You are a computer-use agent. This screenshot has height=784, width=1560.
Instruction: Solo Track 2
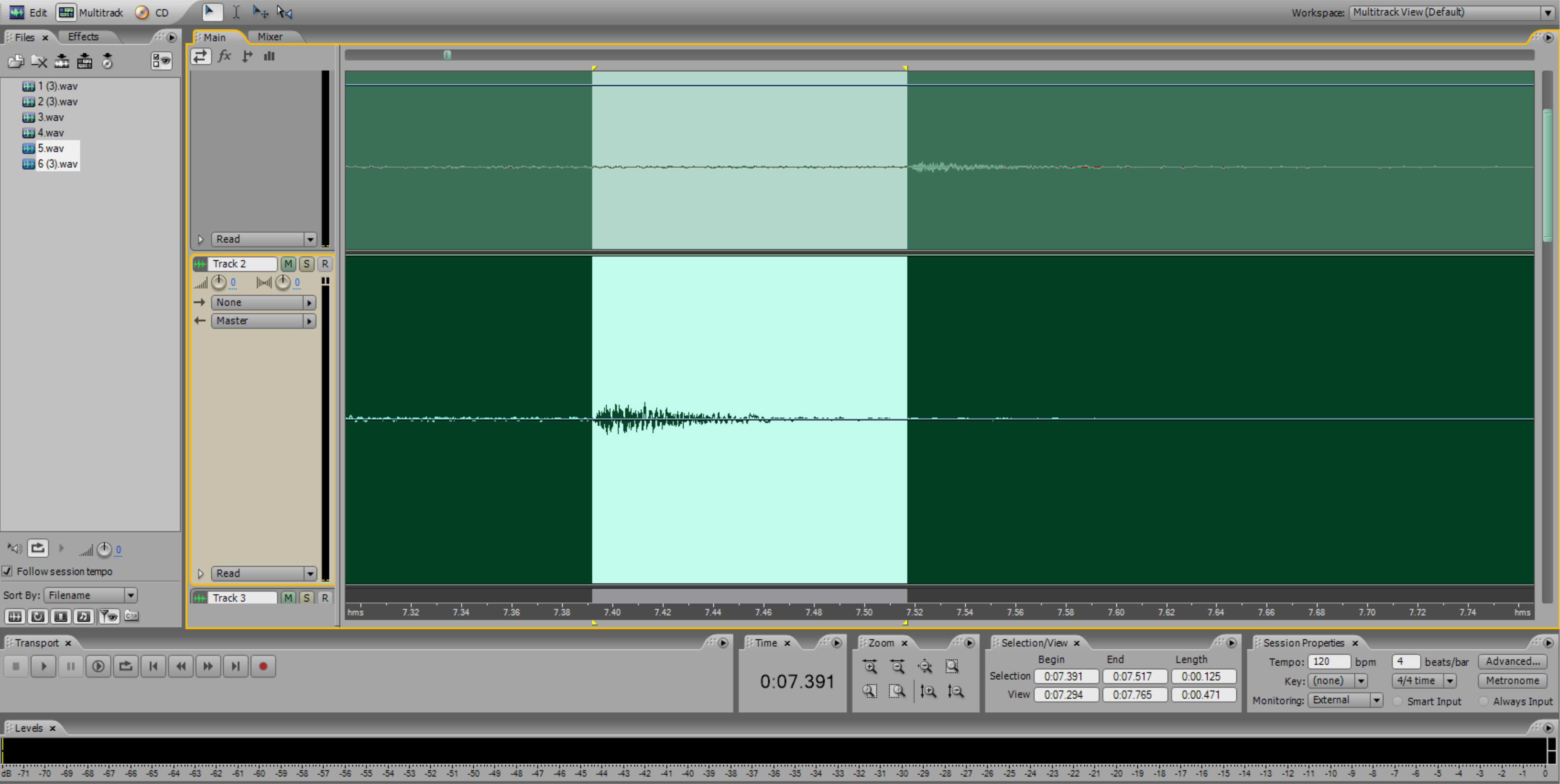pyautogui.click(x=307, y=264)
